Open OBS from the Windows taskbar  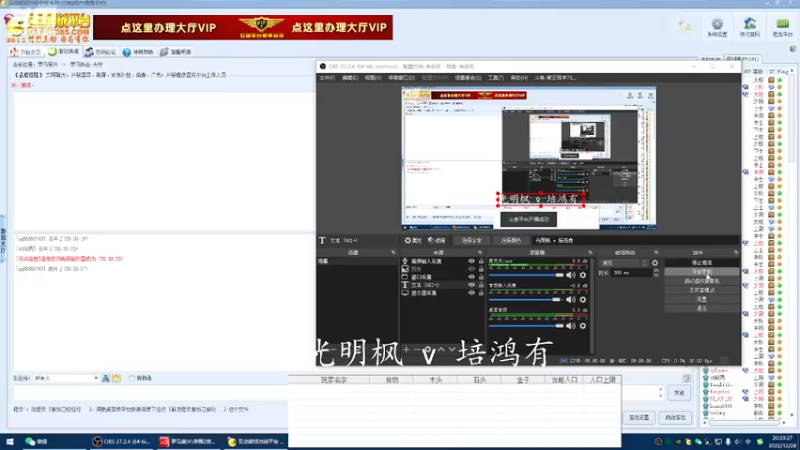[121, 442]
